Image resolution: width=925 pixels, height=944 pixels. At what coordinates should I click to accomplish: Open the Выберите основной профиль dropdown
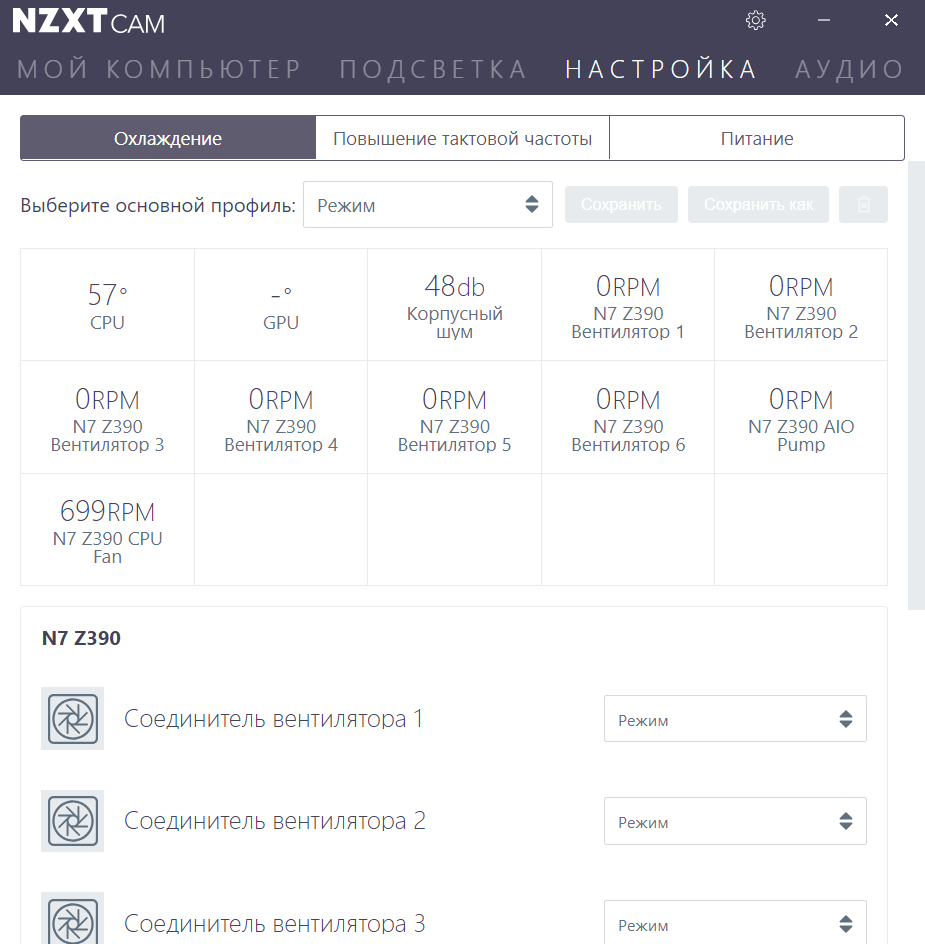[x=428, y=205]
